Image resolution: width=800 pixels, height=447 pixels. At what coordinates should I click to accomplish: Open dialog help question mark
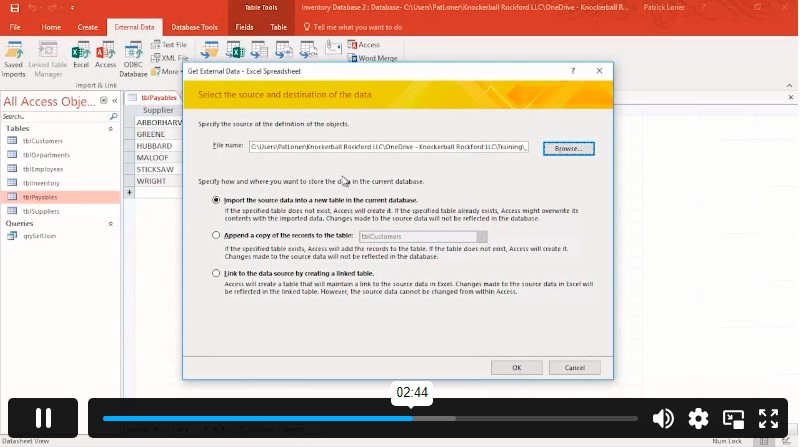click(573, 71)
